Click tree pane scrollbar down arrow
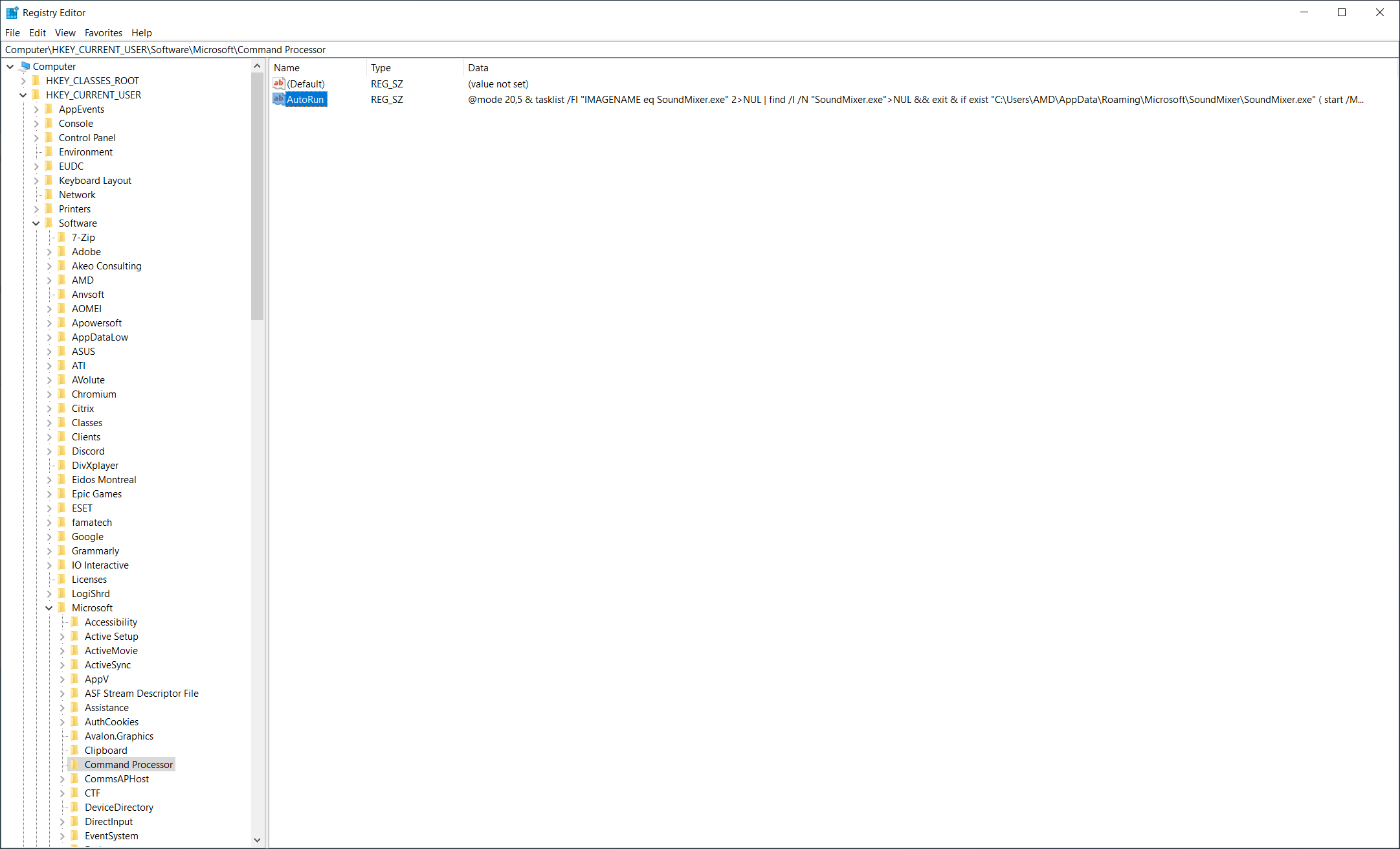Screen dimensions: 1400x849 257,839
